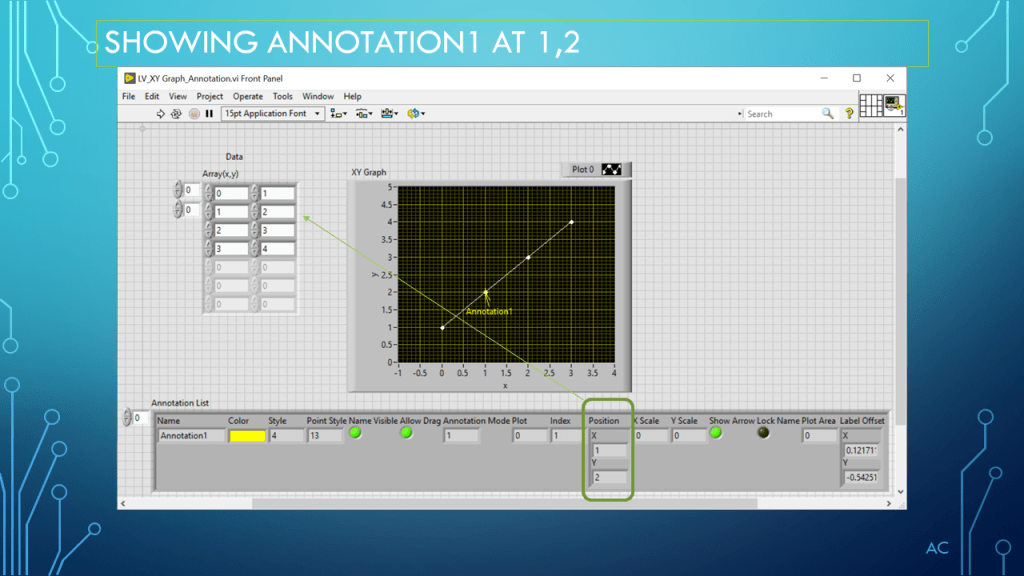Screen dimensions: 1024x576
Task: Expand the Reorder objects toolbar dropdown
Action: point(415,114)
